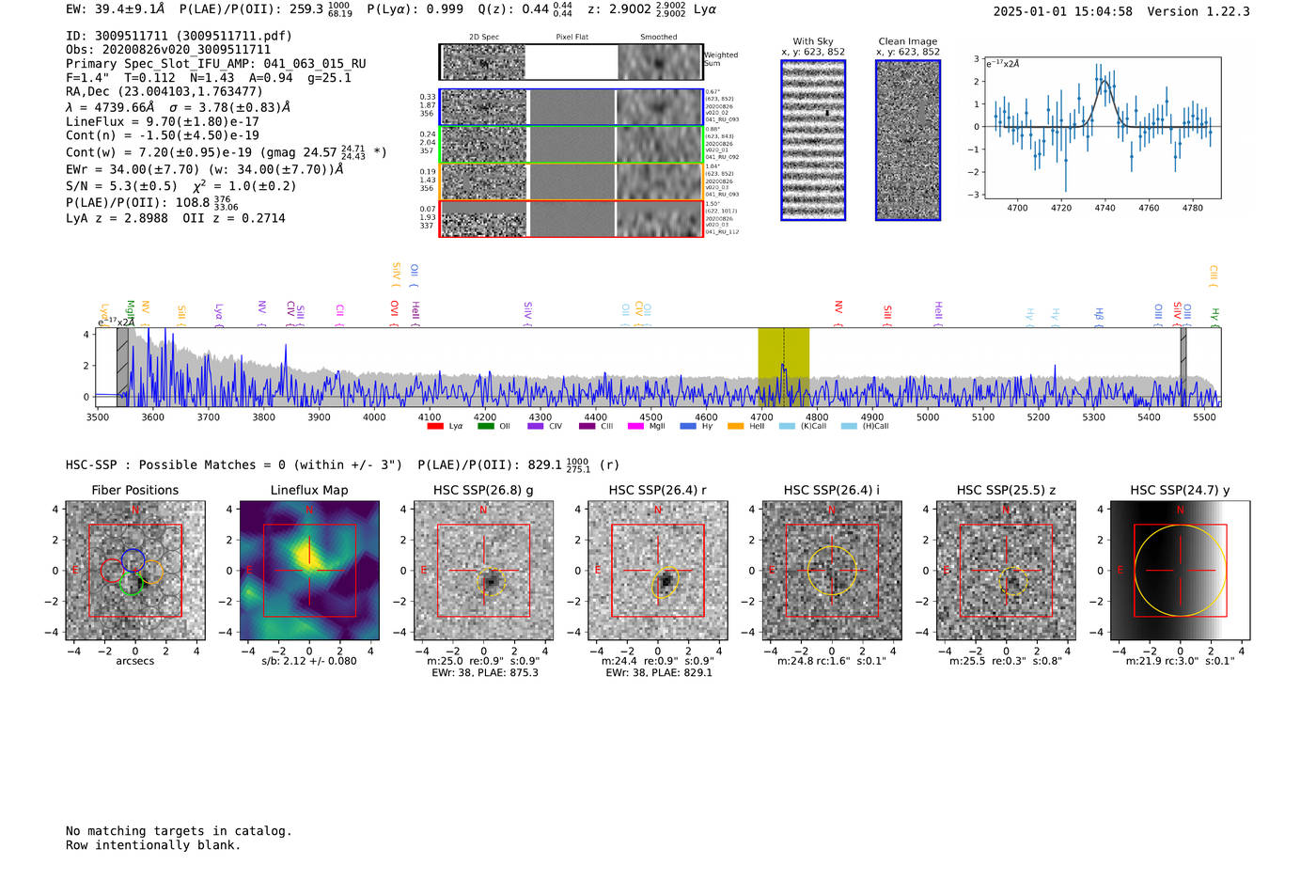This screenshot has width=1316, height=896.
Task: Click the red Lyα legend swatch
Action: tap(435, 426)
